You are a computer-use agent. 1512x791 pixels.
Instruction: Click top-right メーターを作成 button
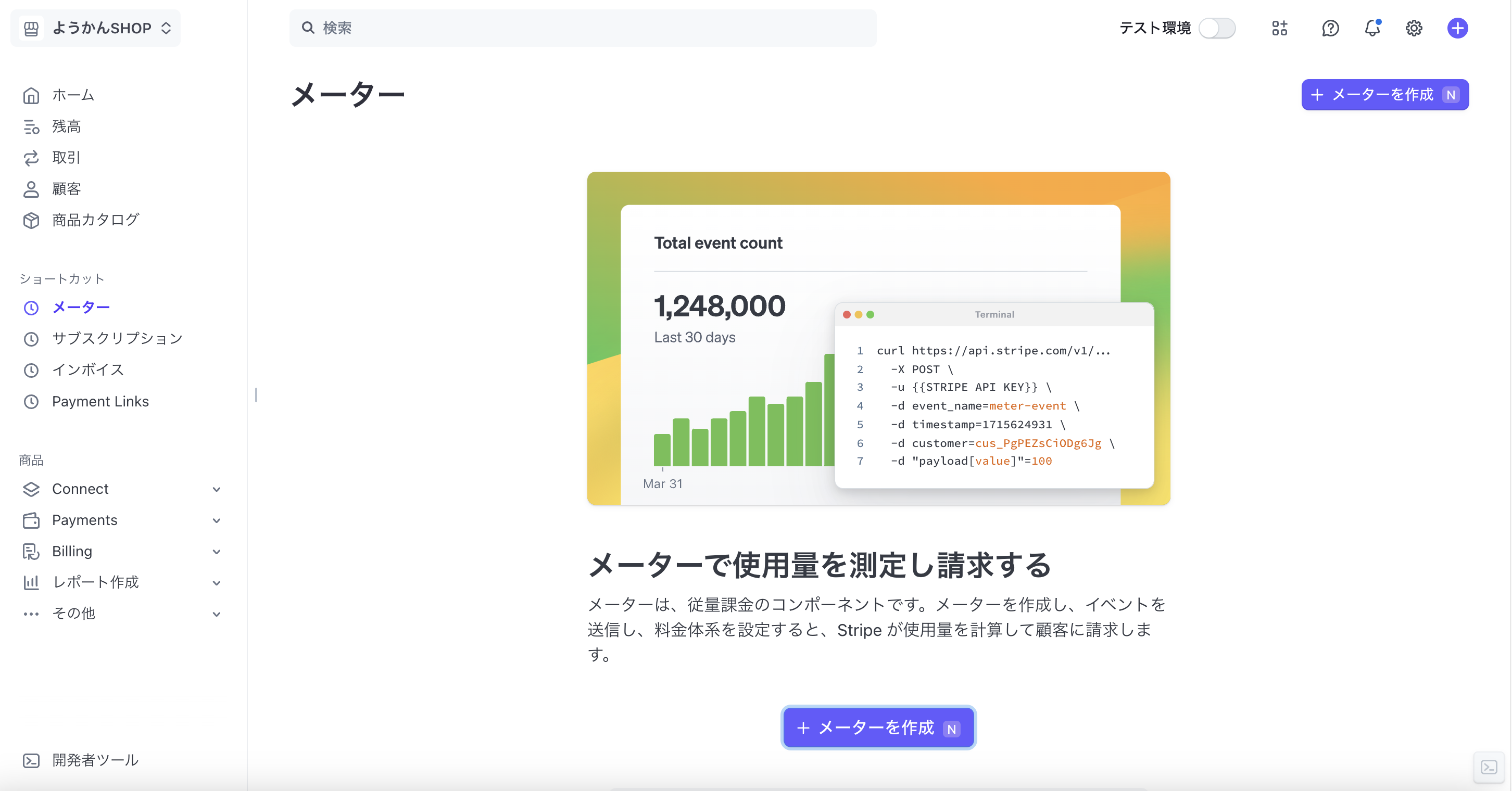click(x=1384, y=95)
